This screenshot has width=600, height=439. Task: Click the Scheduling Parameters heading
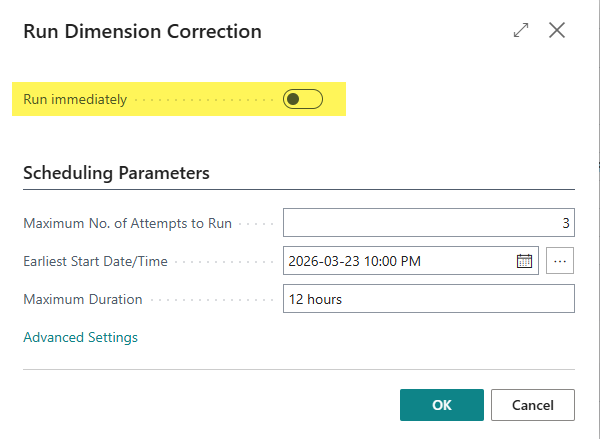coord(116,173)
